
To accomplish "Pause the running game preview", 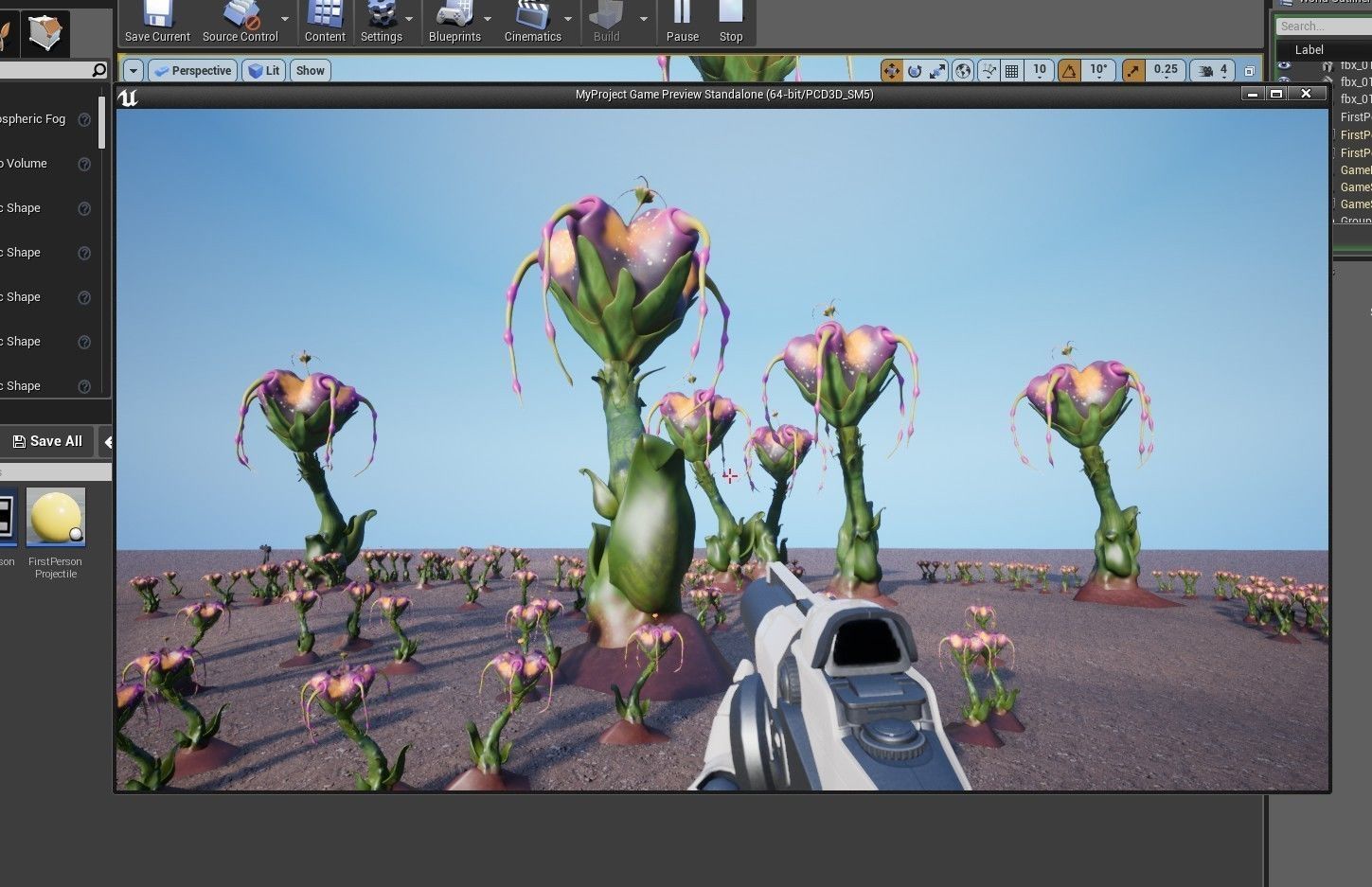I will 682,22.
